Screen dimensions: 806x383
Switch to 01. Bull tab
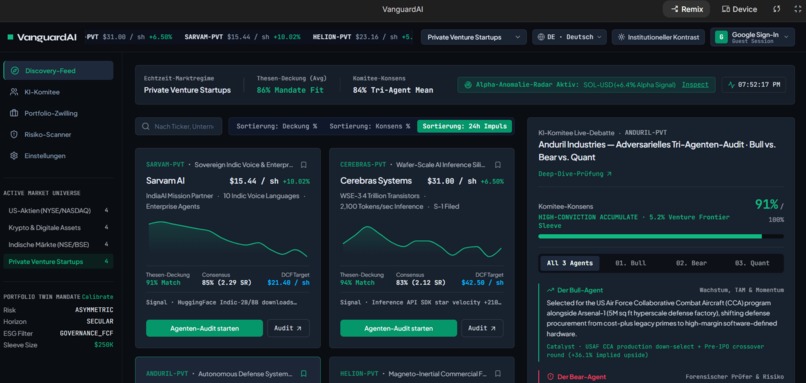[630, 263]
